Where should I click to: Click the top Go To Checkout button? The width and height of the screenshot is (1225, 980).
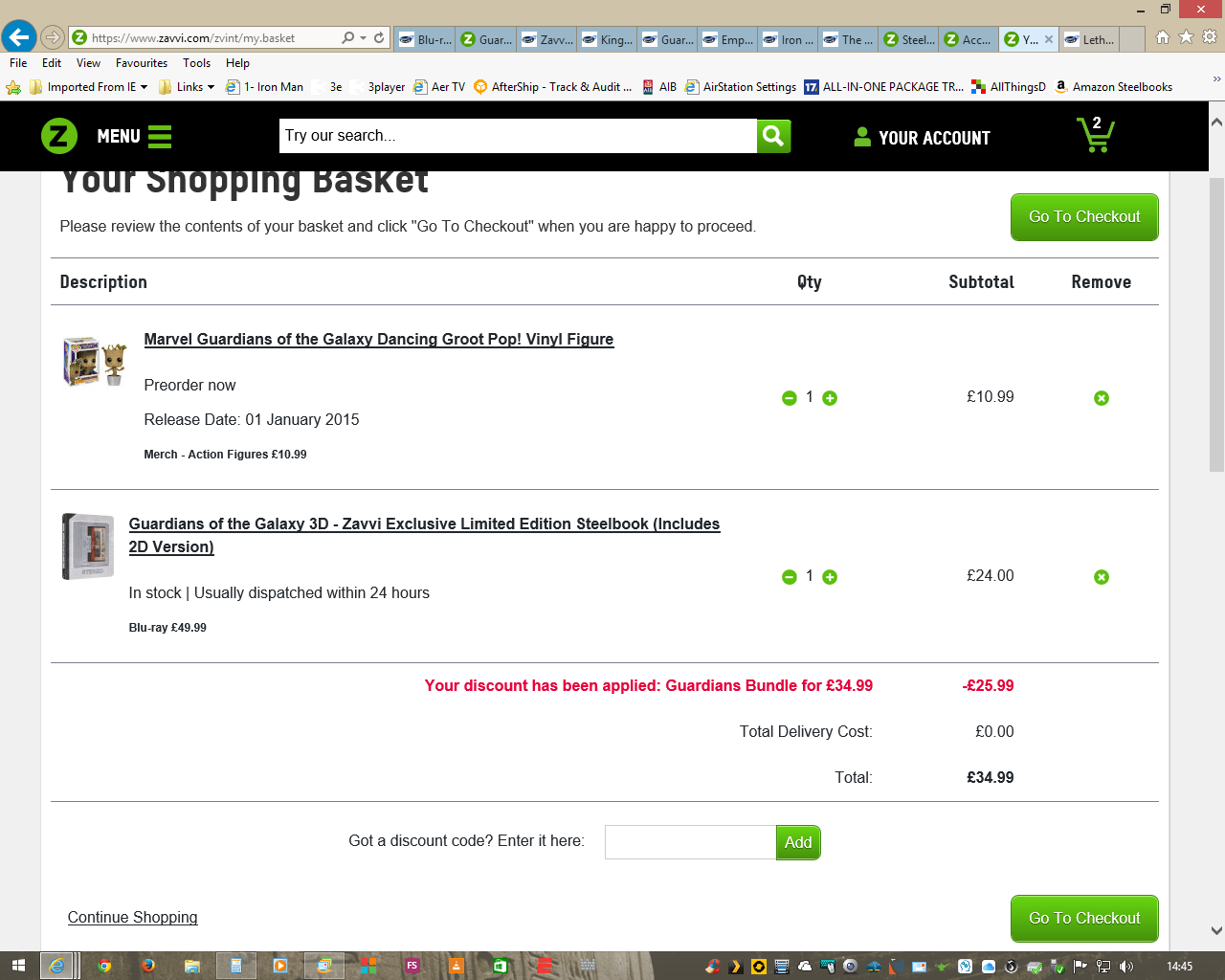click(x=1084, y=217)
